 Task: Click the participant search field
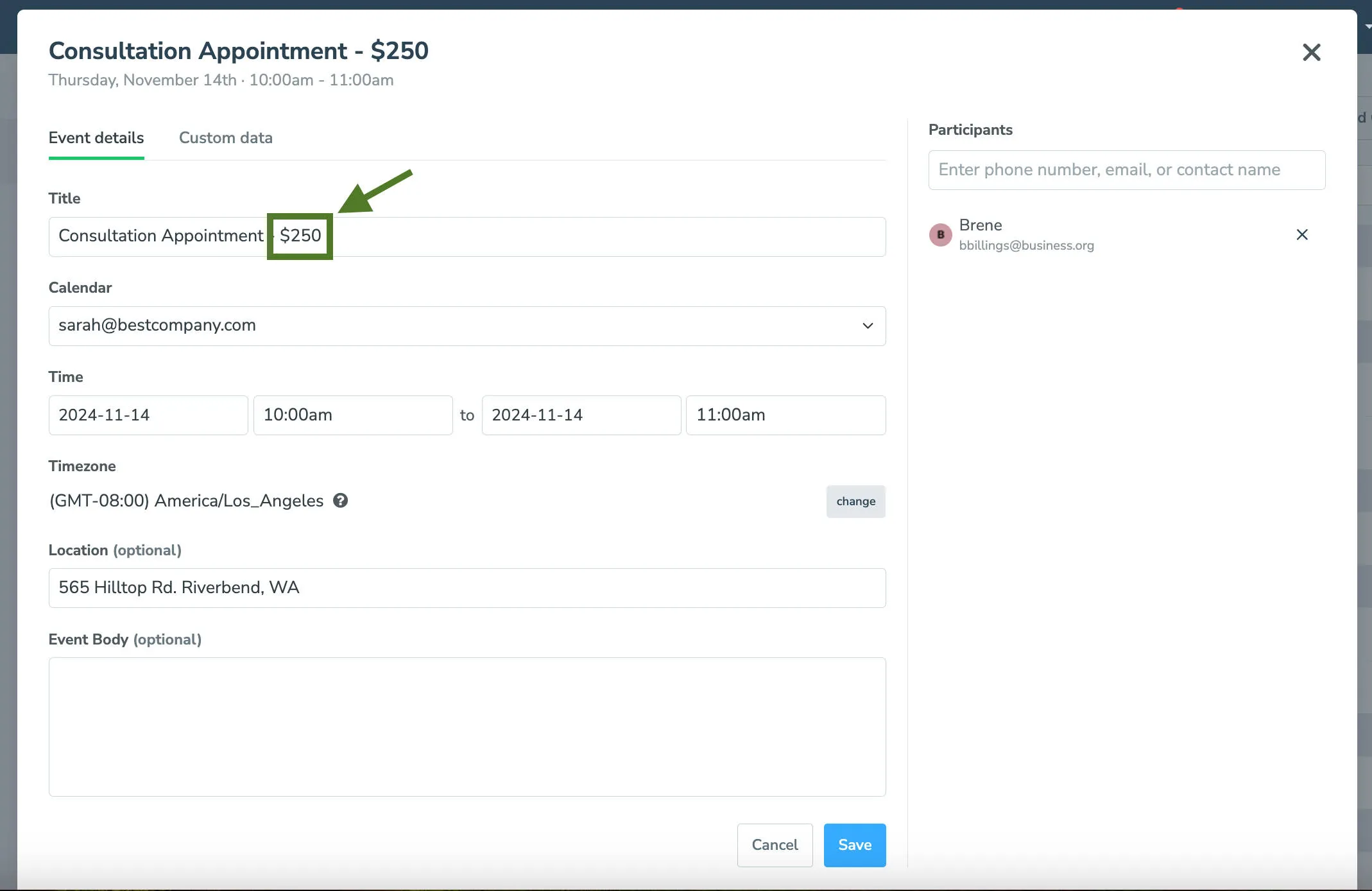pyautogui.click(x=1126, y=169)
